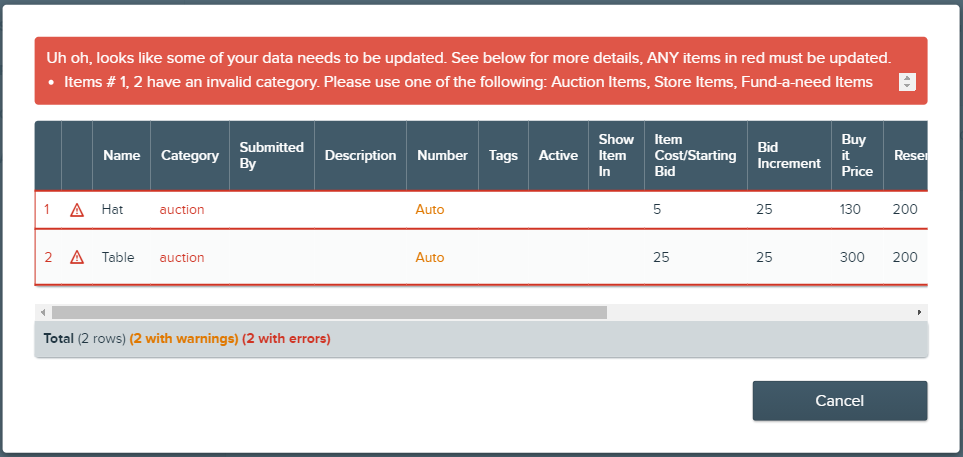Click red 'auction' category in Hat row
The image size is (963, 457).
pos(182,209)
